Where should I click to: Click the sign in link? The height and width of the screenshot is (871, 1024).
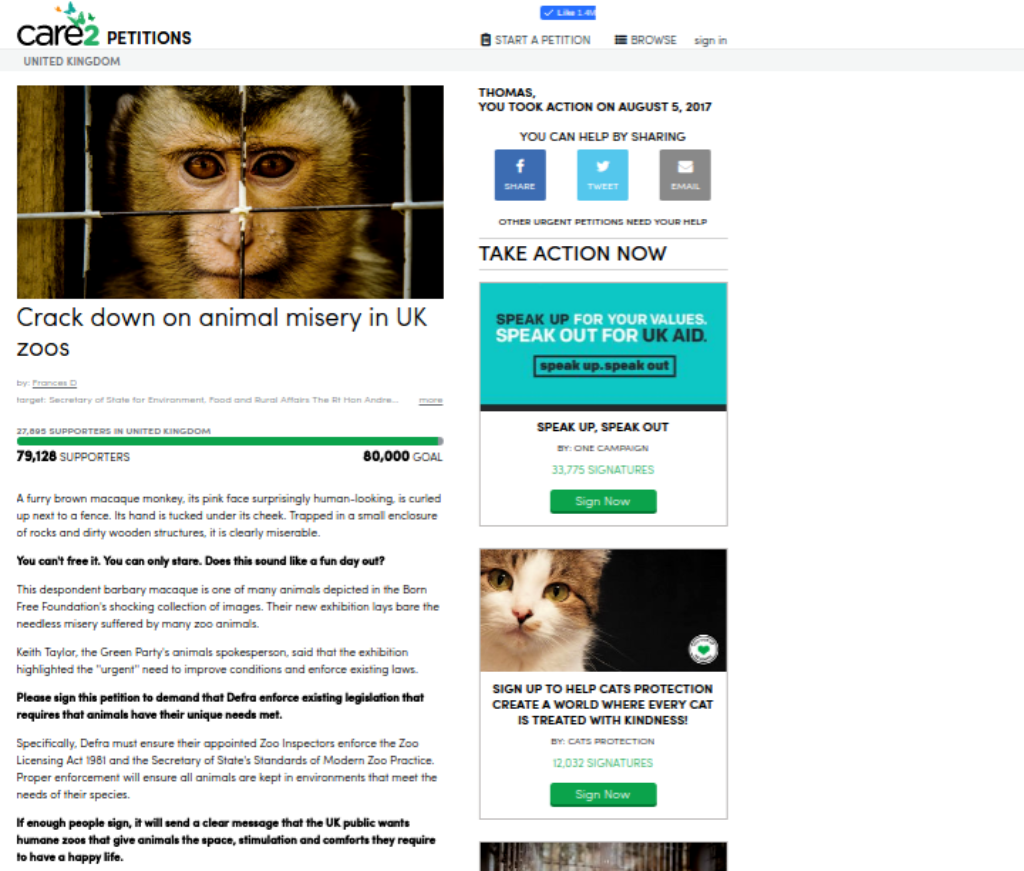tap(711, 40)
